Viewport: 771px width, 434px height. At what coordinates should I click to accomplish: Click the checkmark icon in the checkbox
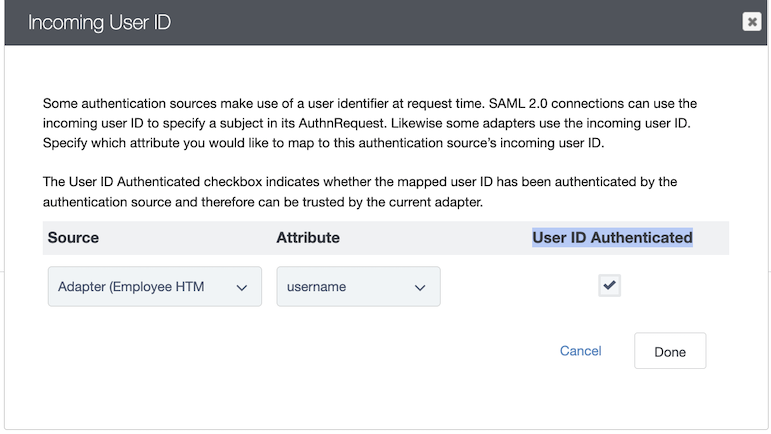pos(610,285)
